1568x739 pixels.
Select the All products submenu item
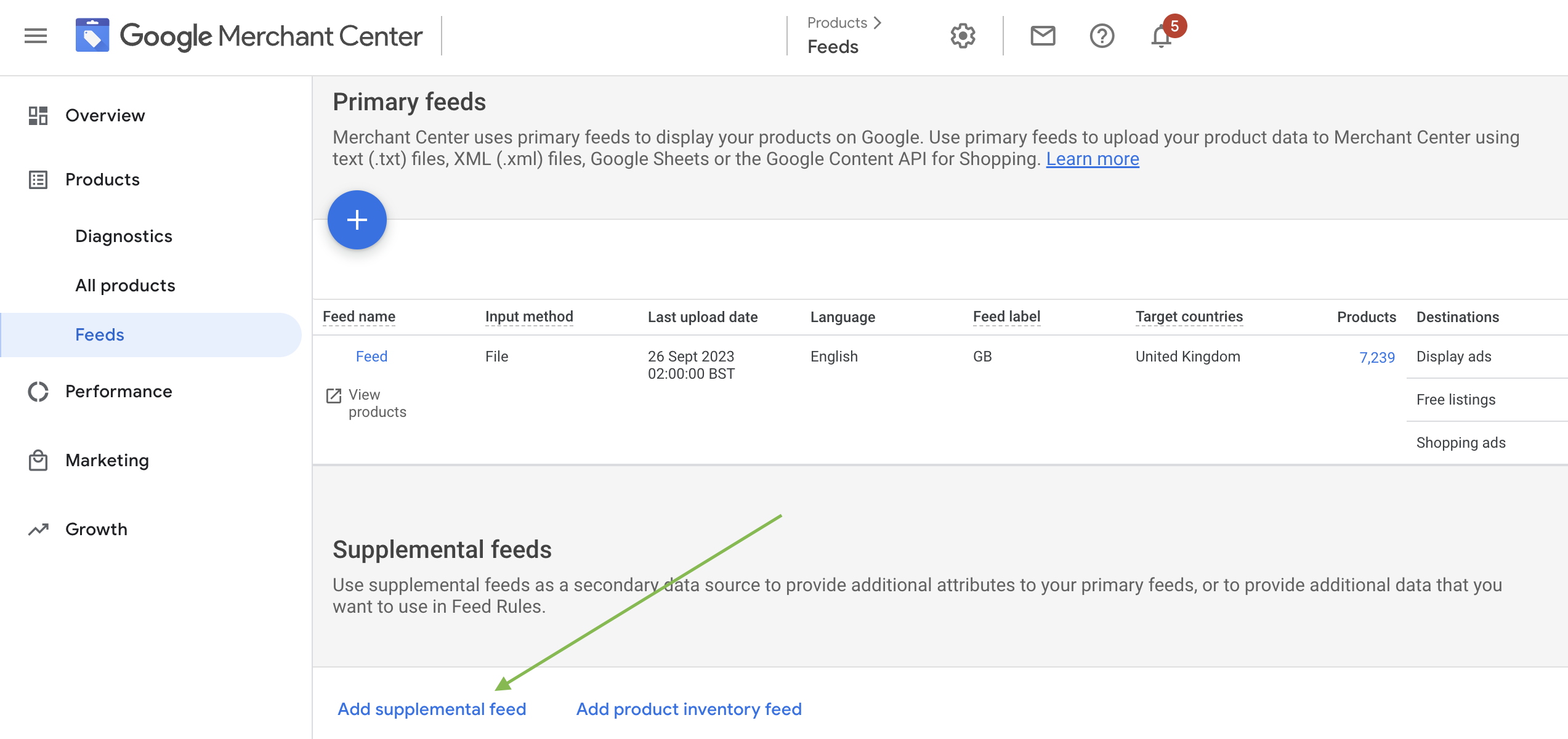[125, 284]
